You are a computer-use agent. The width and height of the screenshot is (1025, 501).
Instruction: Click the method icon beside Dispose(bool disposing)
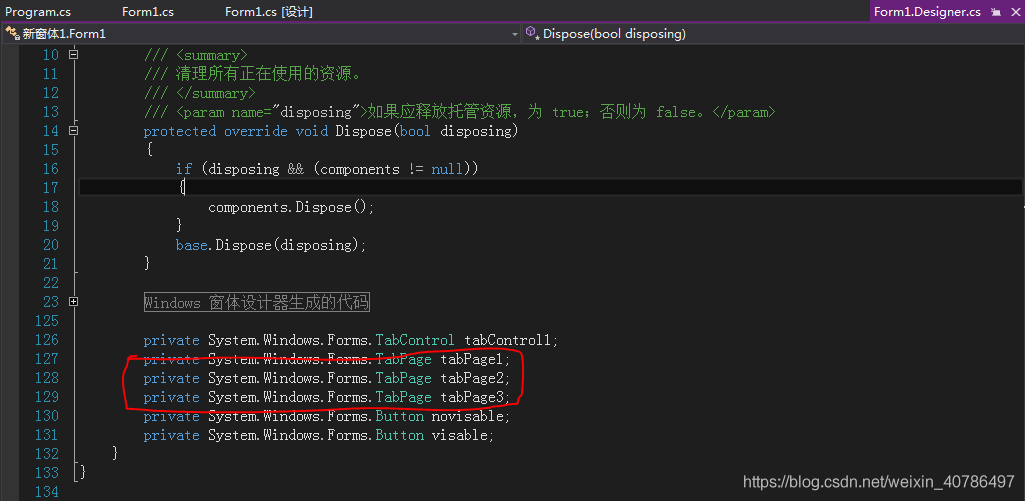pyautogui.click(x=531, y=33)
